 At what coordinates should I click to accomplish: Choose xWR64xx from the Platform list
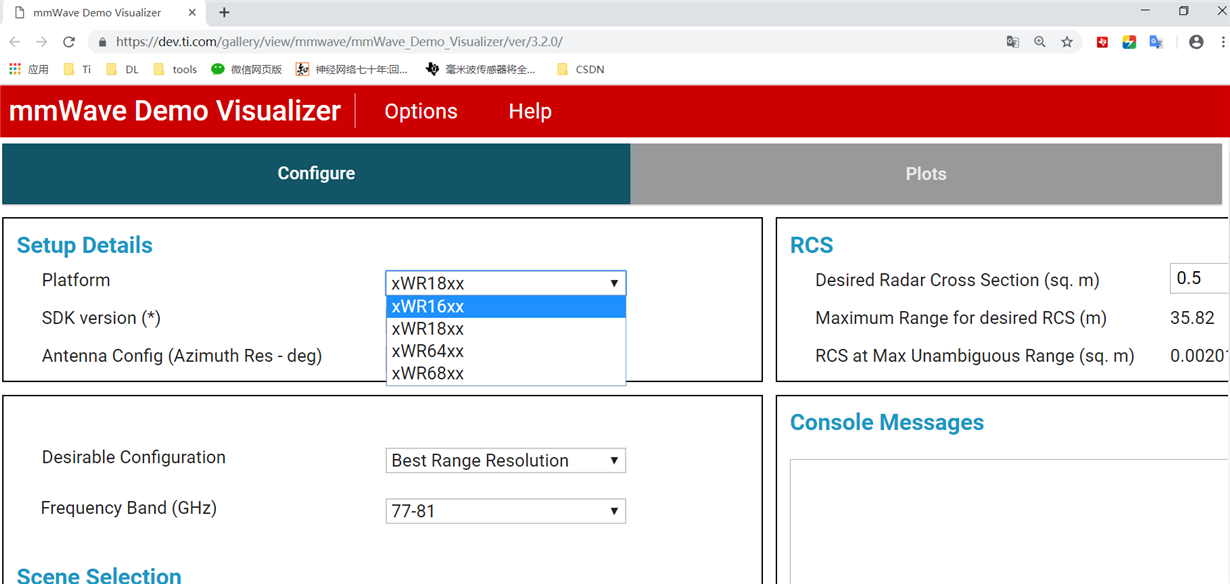506,351
